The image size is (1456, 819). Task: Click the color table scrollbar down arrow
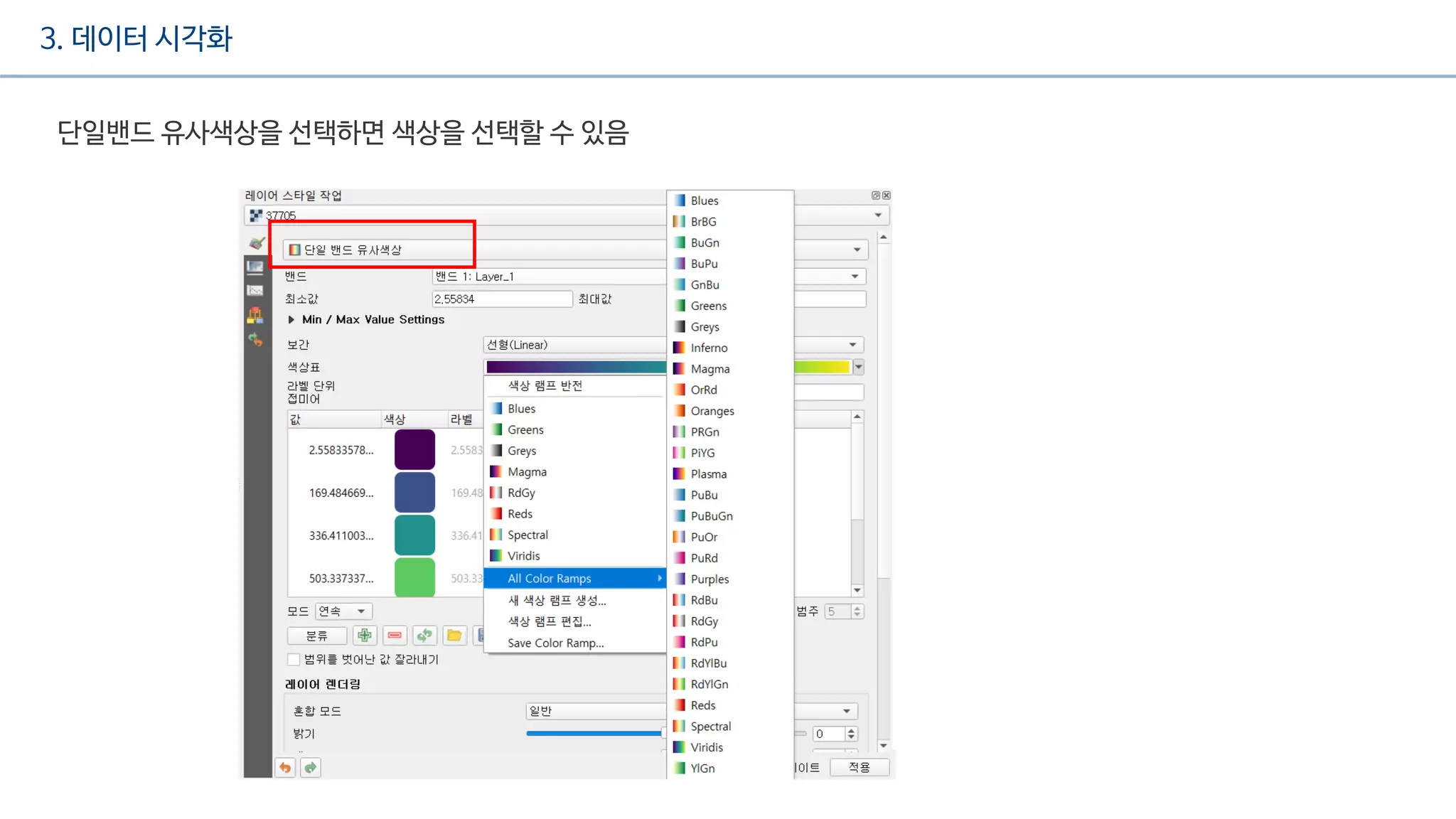[x=857, y=590]
